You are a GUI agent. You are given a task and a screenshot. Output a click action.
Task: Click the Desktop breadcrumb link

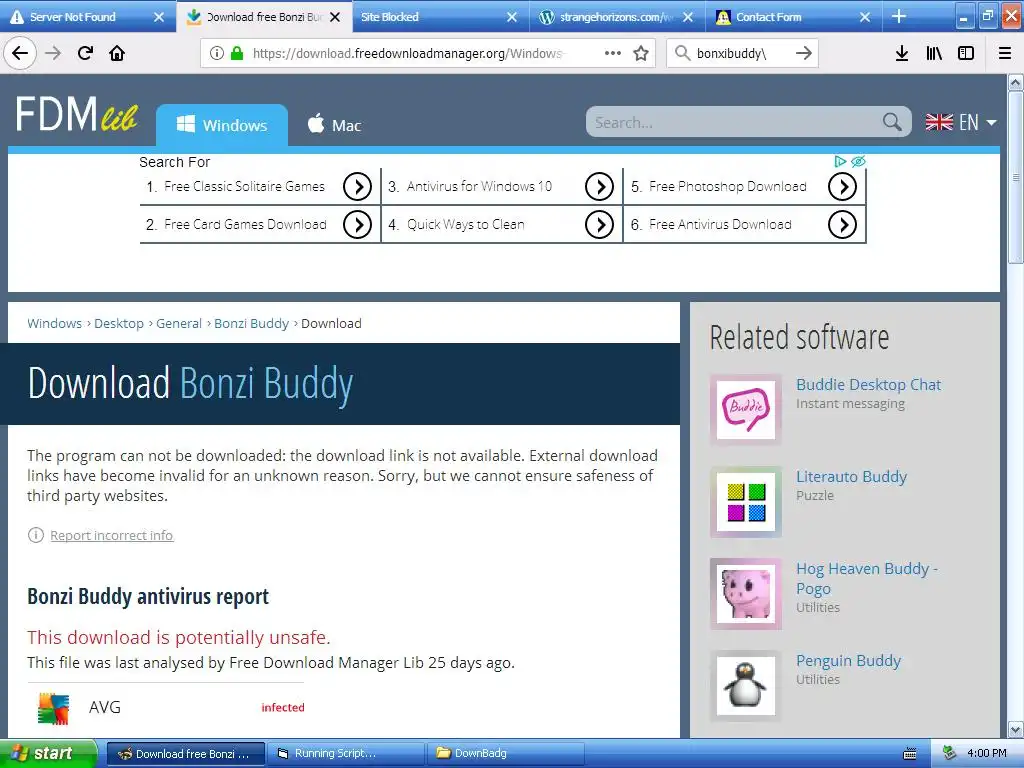click(119, 323)
